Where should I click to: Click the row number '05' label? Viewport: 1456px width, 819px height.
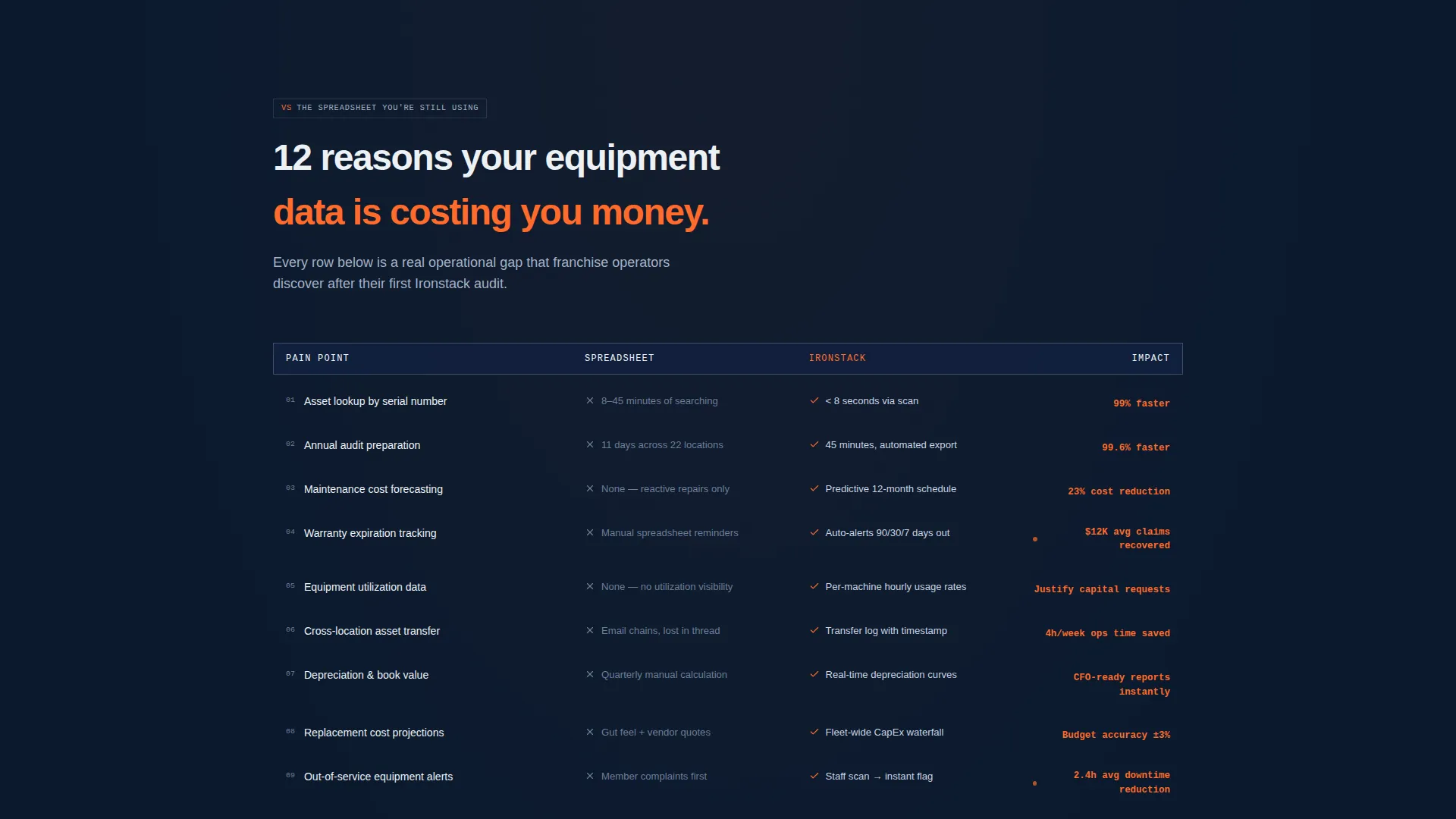click(x=290, y=585)
